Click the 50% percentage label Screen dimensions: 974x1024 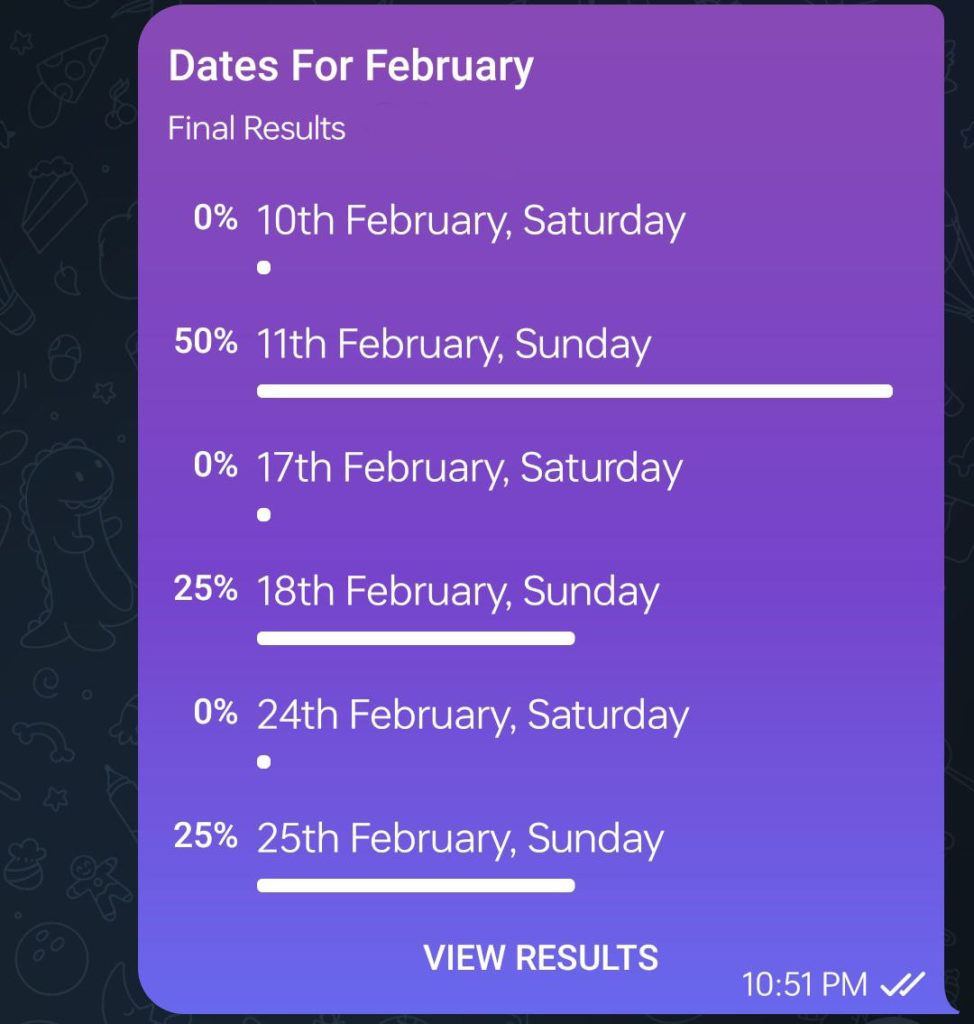[205, 341]
